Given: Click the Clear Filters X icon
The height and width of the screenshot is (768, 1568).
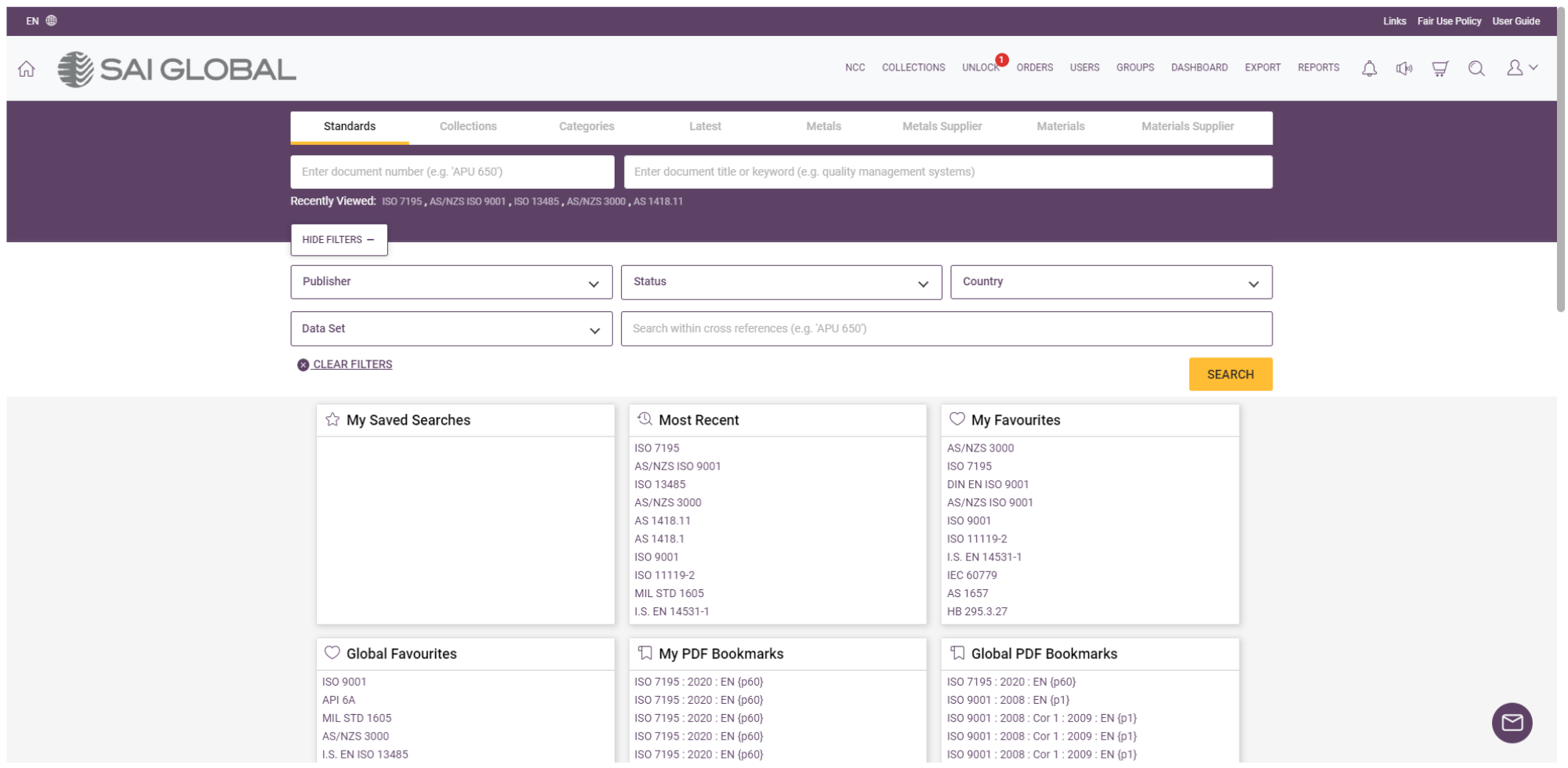Looking at the screenshot, I should 303,364.
